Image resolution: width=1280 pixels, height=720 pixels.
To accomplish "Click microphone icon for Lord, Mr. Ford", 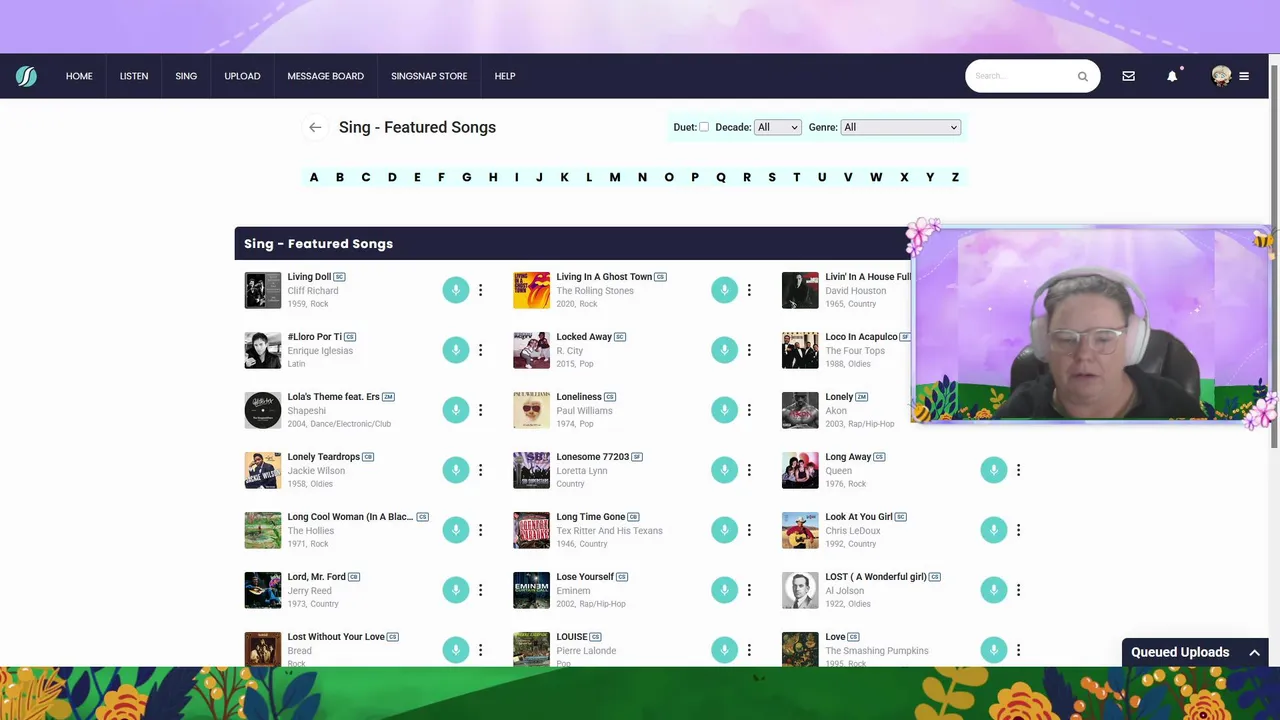I will point(456,590).
